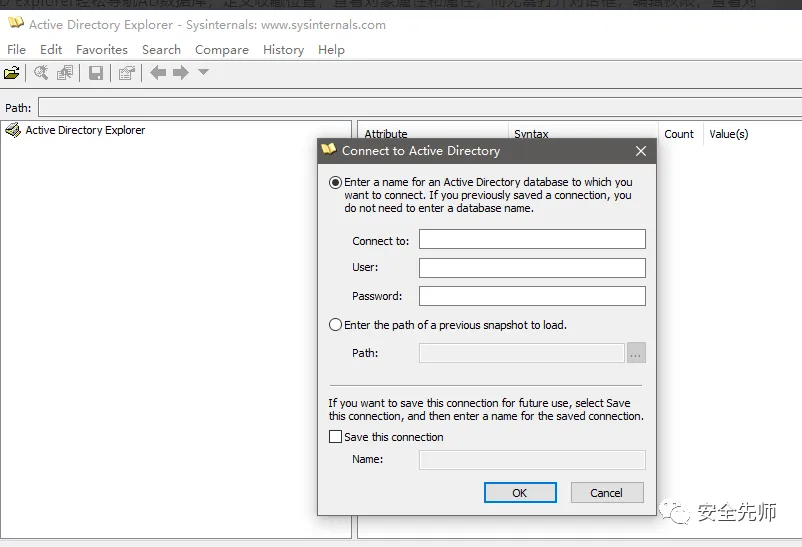Click the book icon in dialog title bar

click(x=329, y=149)
